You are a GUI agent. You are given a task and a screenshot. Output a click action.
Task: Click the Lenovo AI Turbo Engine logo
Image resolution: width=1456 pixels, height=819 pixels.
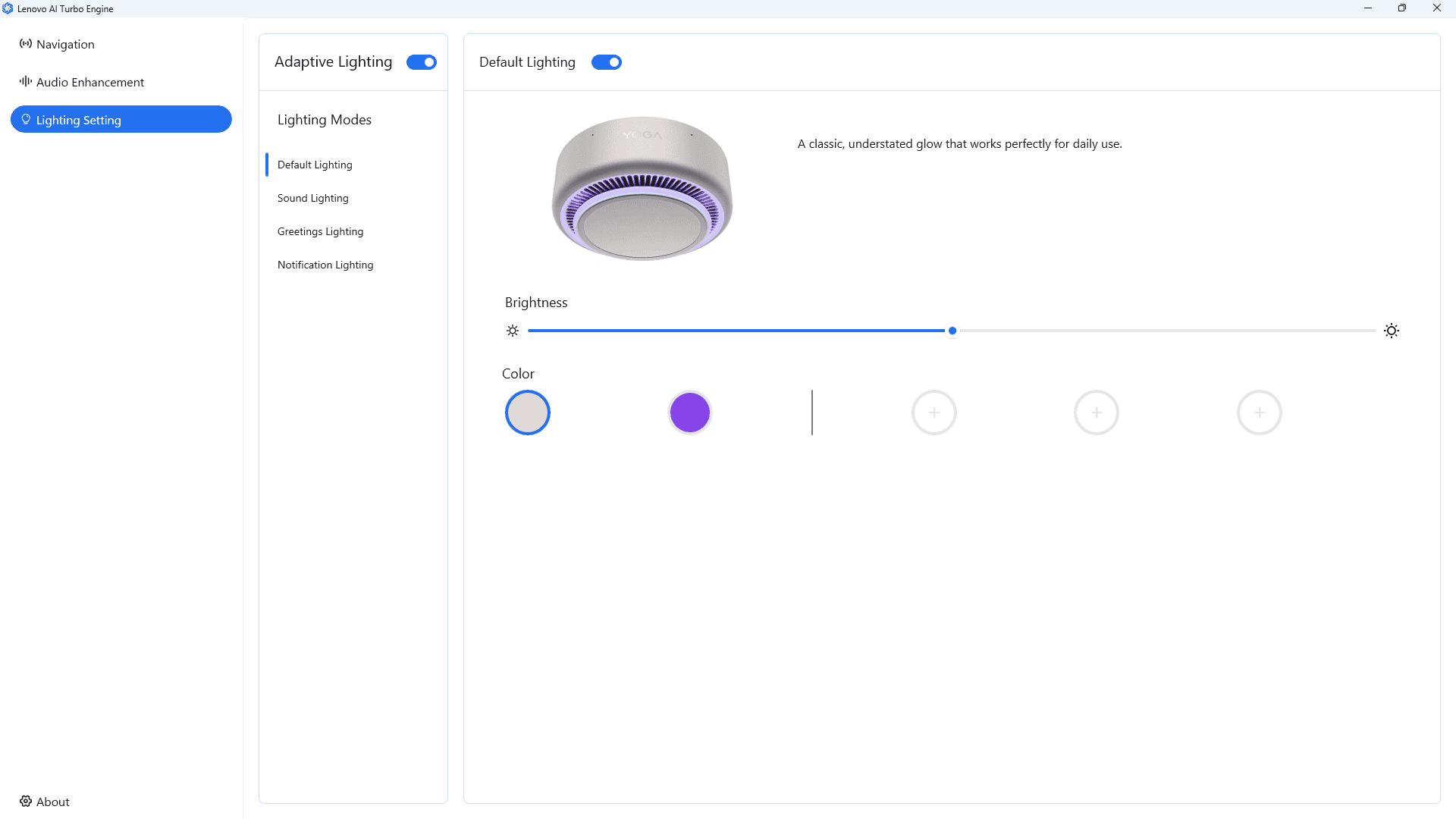pos(8,8)
